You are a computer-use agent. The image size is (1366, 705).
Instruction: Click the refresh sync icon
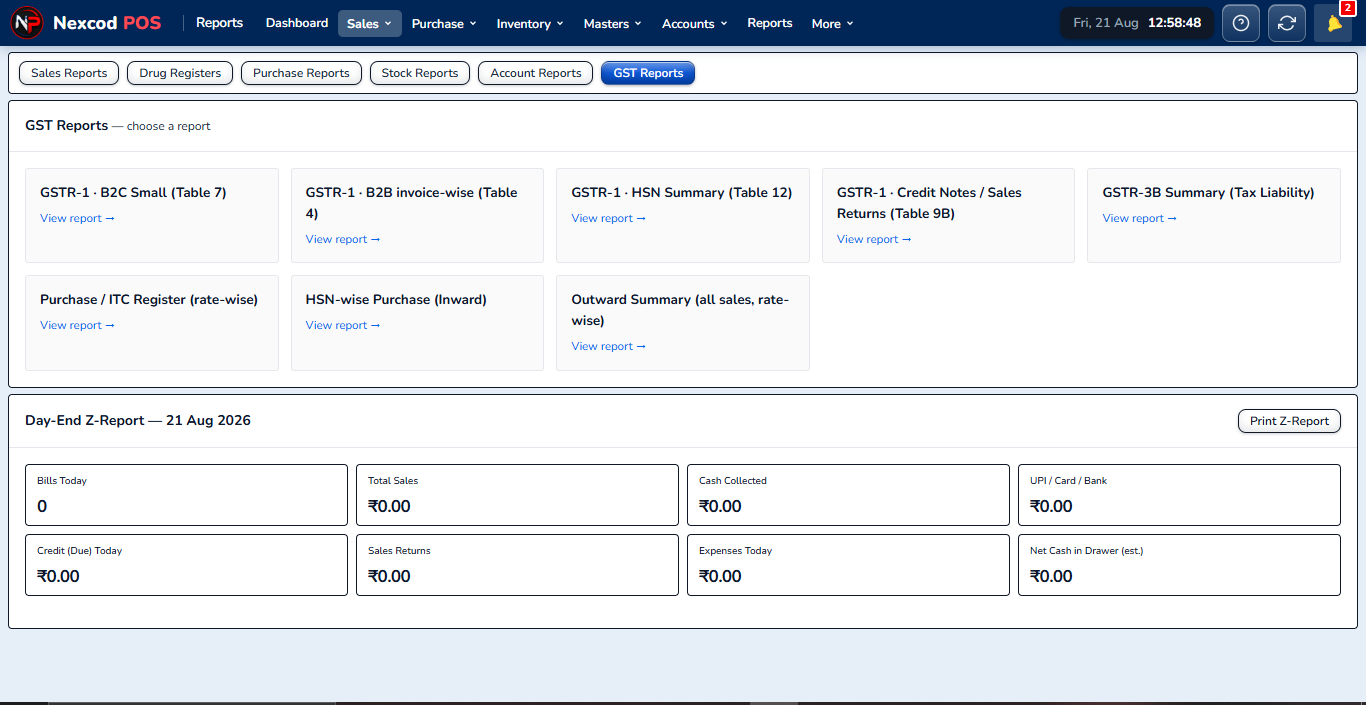pyautogui.click(x=1287, y=23)
